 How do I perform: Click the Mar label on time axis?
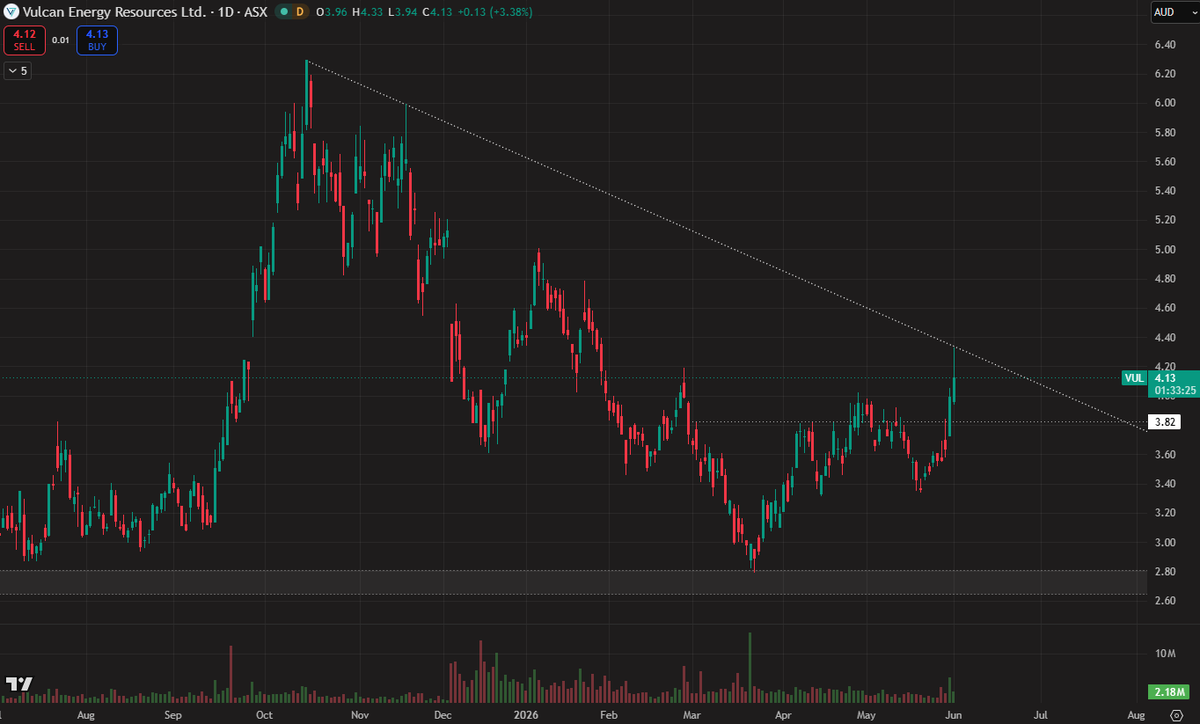point(692,716)
